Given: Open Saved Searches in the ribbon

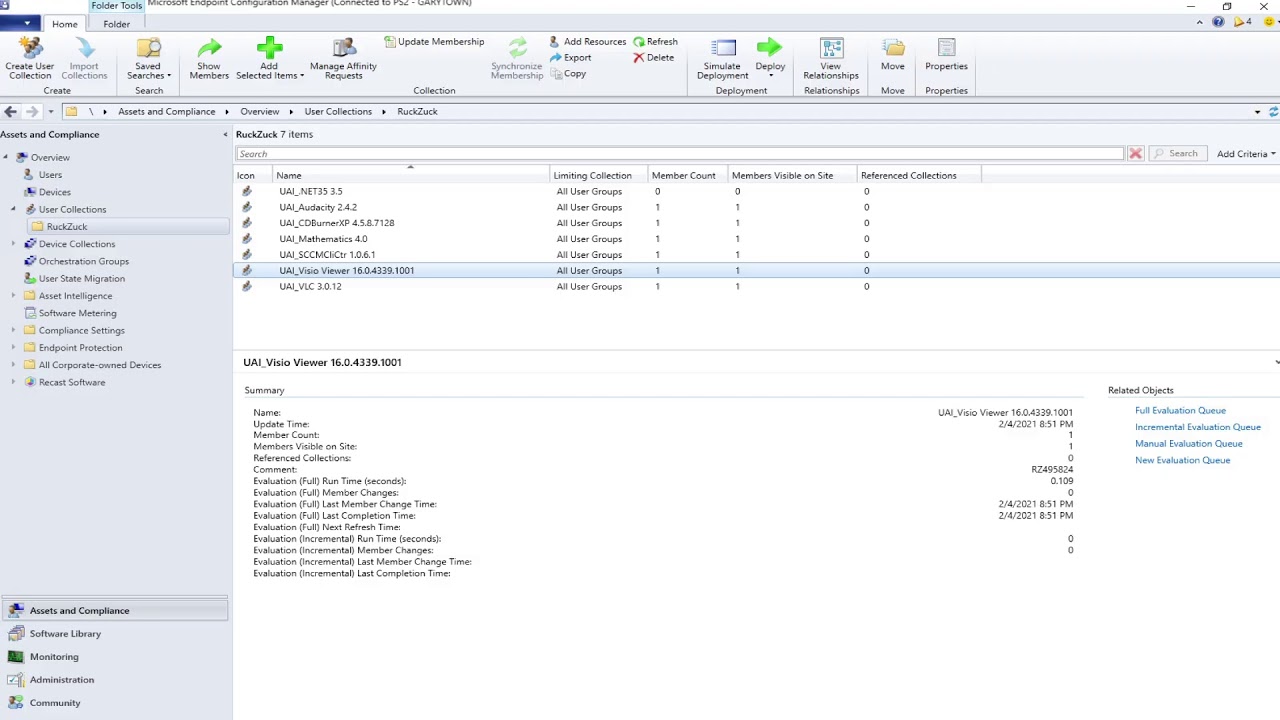Looking at the screenshot, I should click(x=148, y=59).
